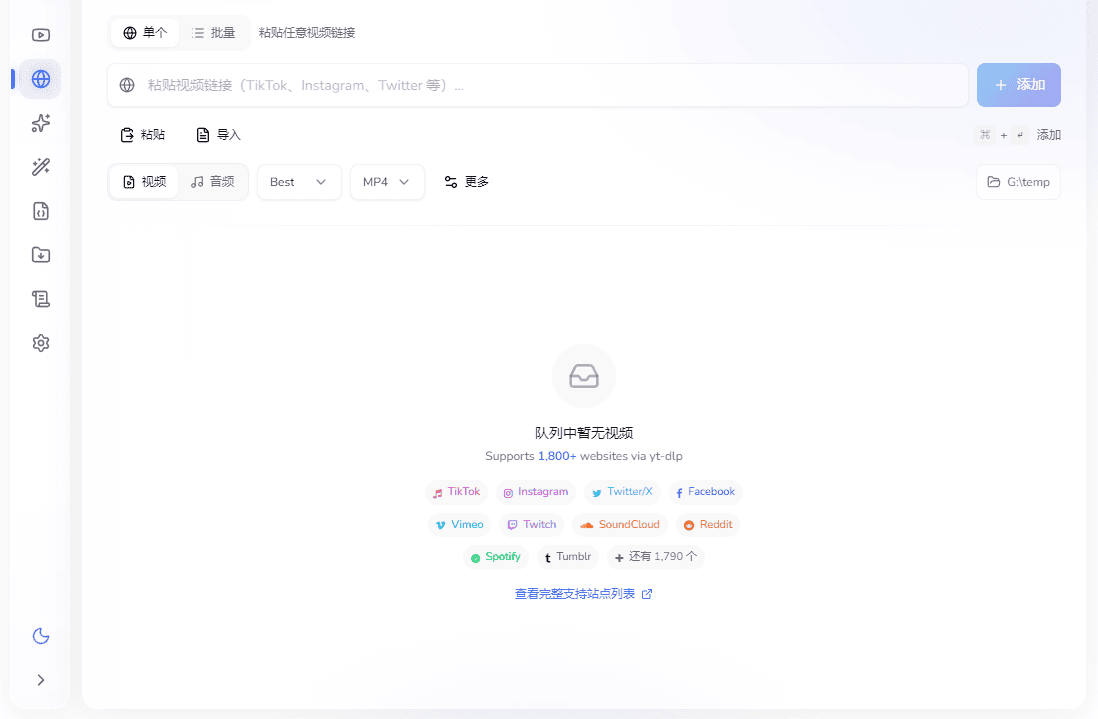Open the code file section in sidebar
The height and width of the screenshot is (719, 1098).
[40, 211]
